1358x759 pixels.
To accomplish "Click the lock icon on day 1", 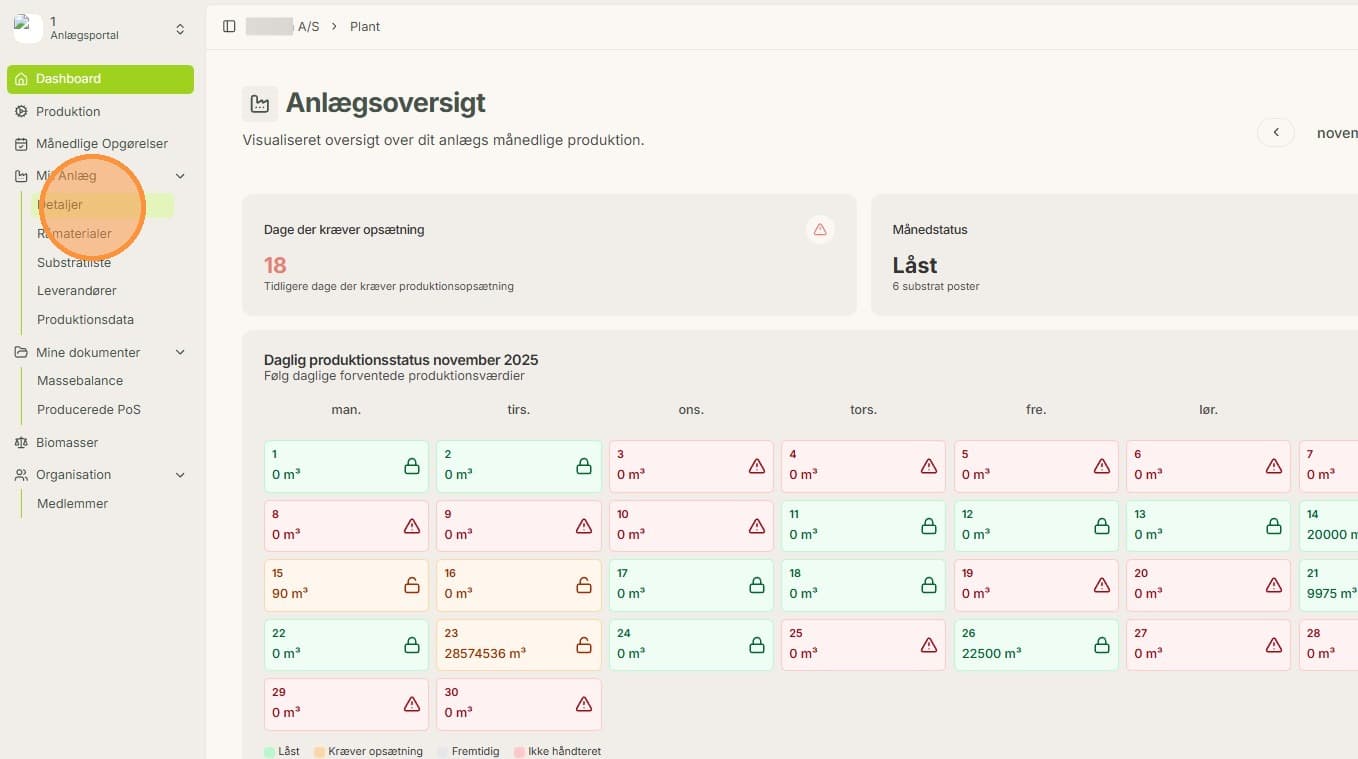I will pyautogui.click(x=411, y=466).
